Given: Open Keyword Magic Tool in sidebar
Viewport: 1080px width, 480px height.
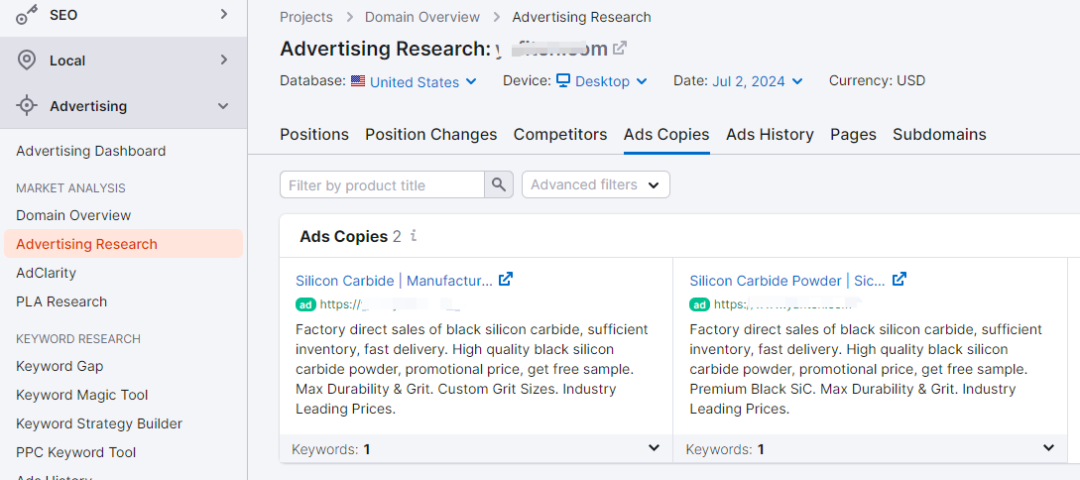Looking at the screenshot, I should coord(82,395).
